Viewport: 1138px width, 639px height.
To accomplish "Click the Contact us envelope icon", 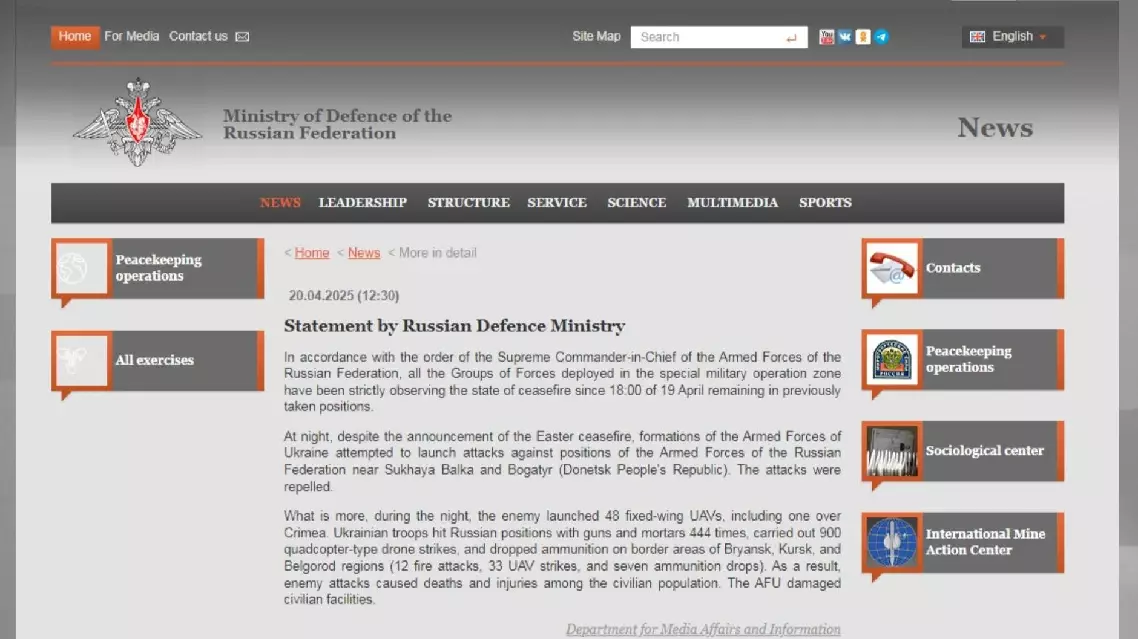I will pyautogui.click(x=242, y=37).
